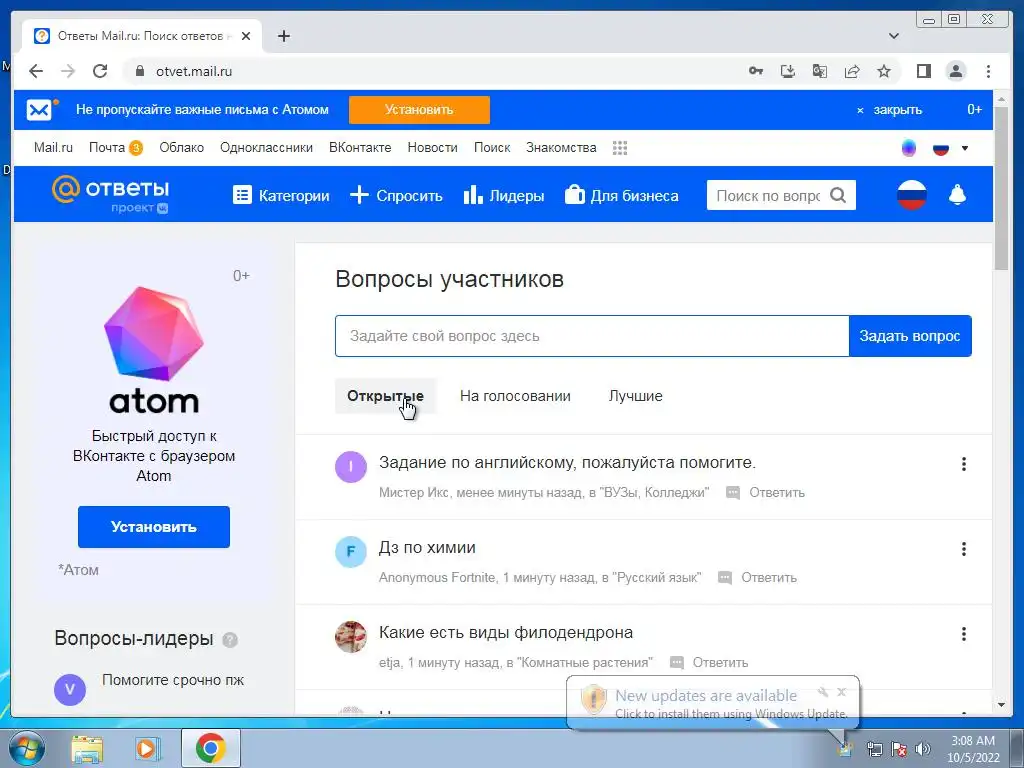The width and height of the screenshot is (1024, 768).
Task: Open question Дз по химии
Action: coord(427,547)
